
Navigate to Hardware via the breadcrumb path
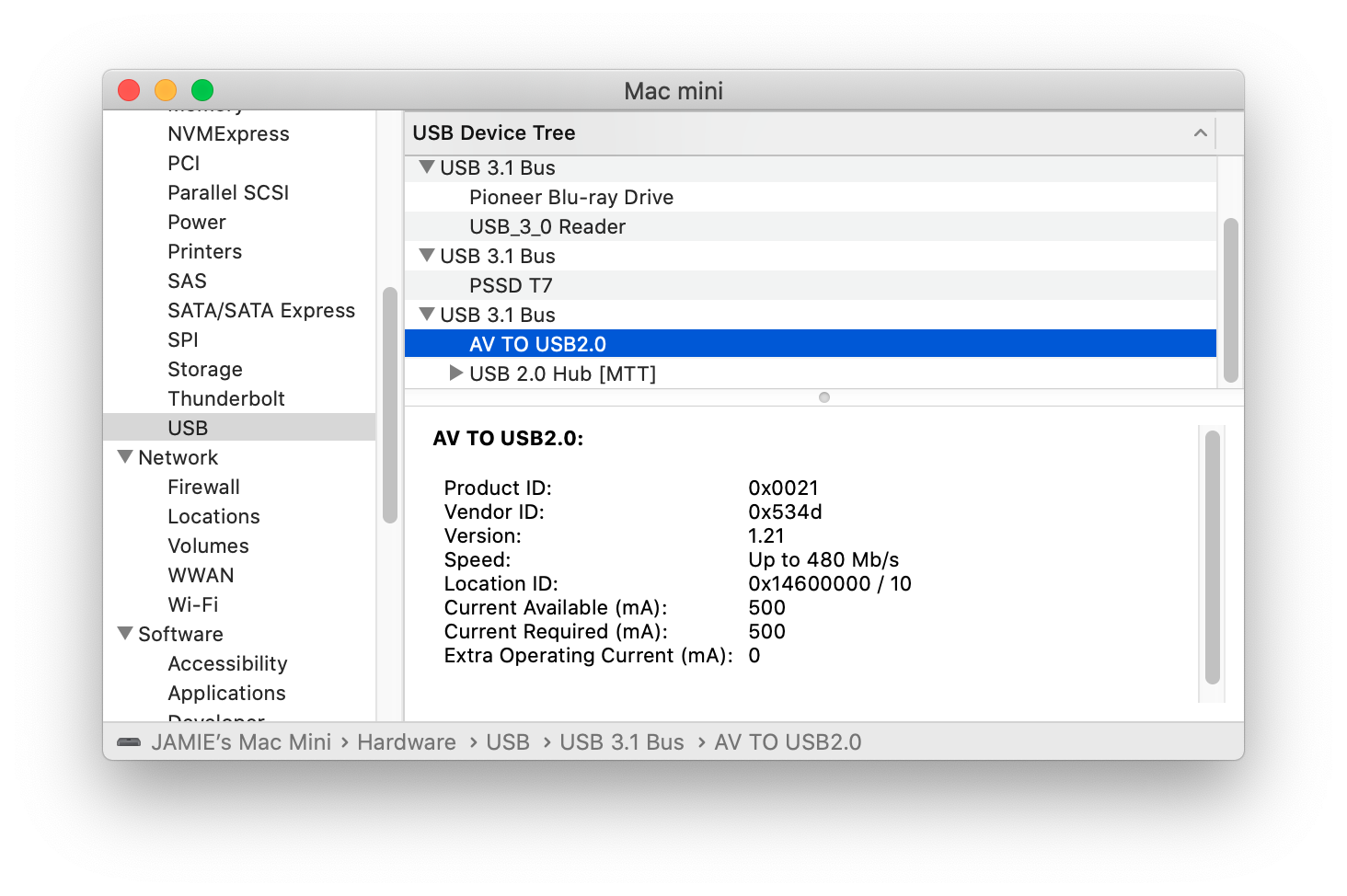(406, 741)
